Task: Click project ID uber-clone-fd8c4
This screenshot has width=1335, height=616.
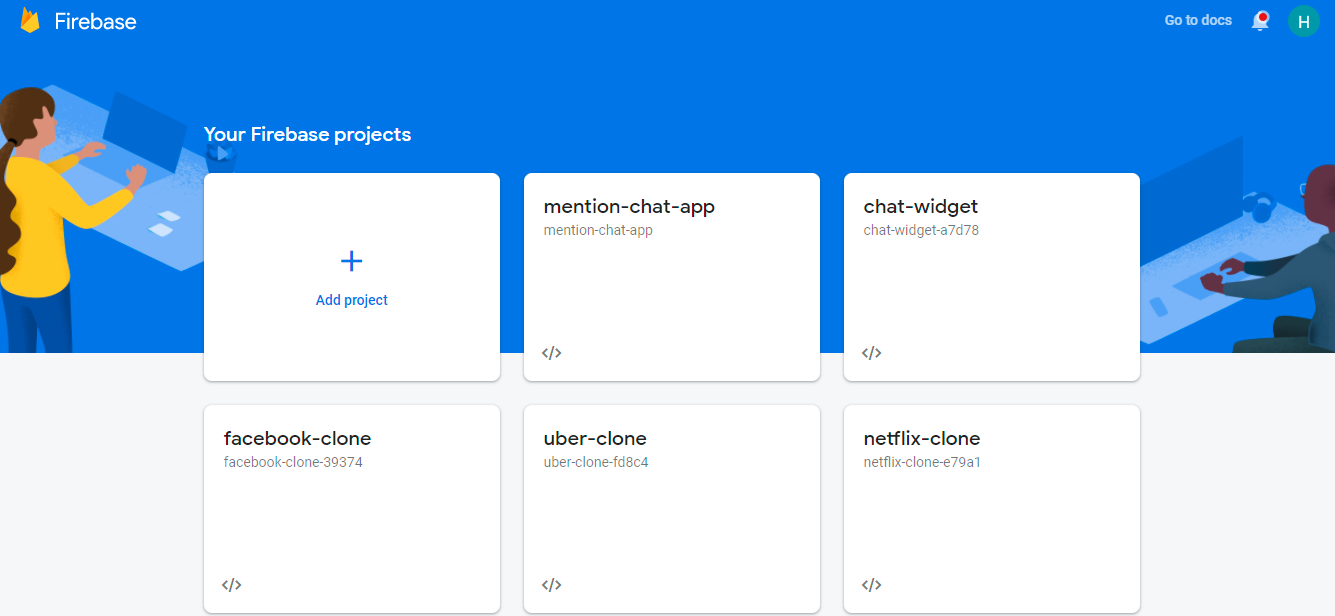Action: click(x=596, y=462)
